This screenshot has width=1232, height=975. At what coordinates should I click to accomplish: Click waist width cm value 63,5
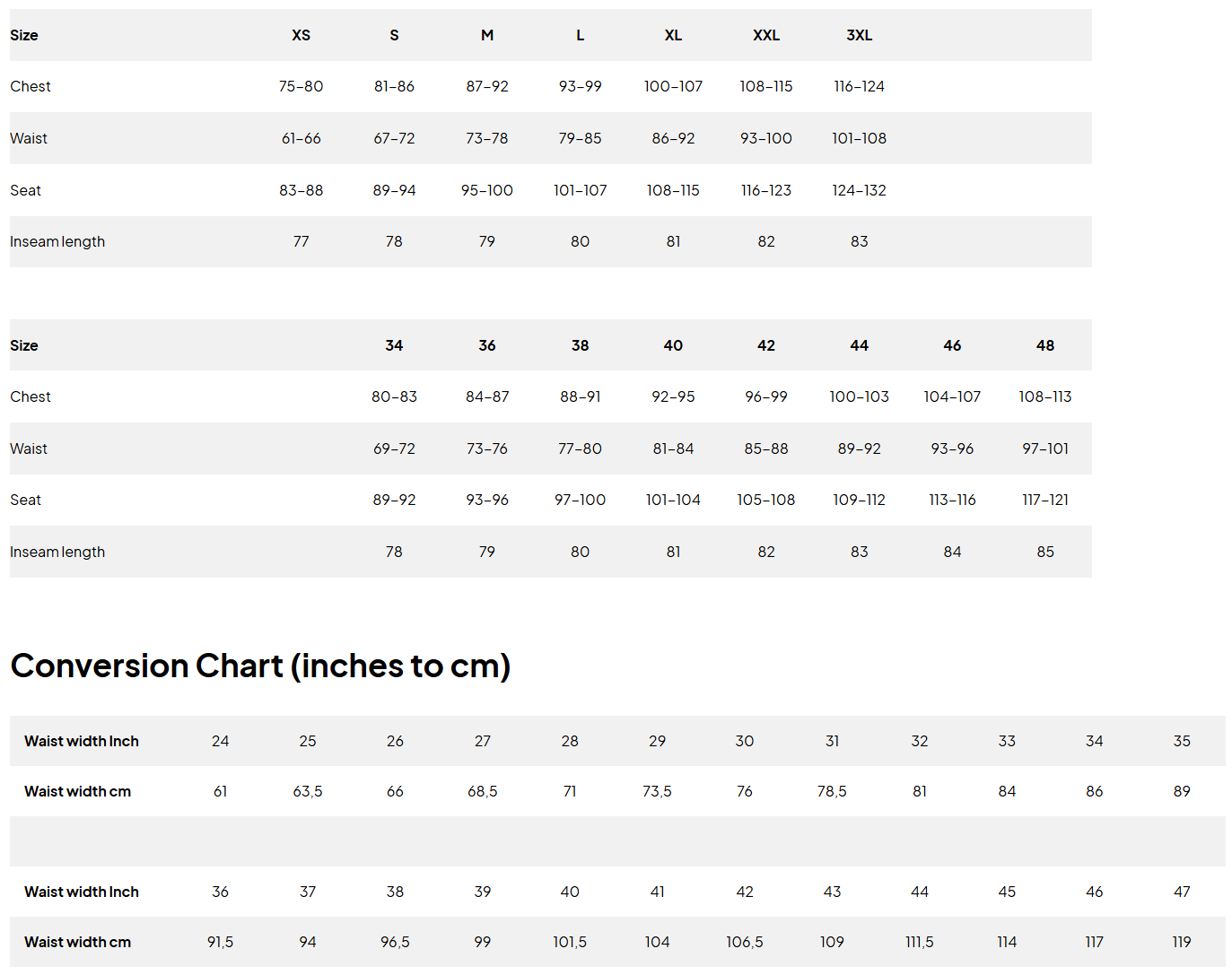pyautogui.click(x=307, y=791)
